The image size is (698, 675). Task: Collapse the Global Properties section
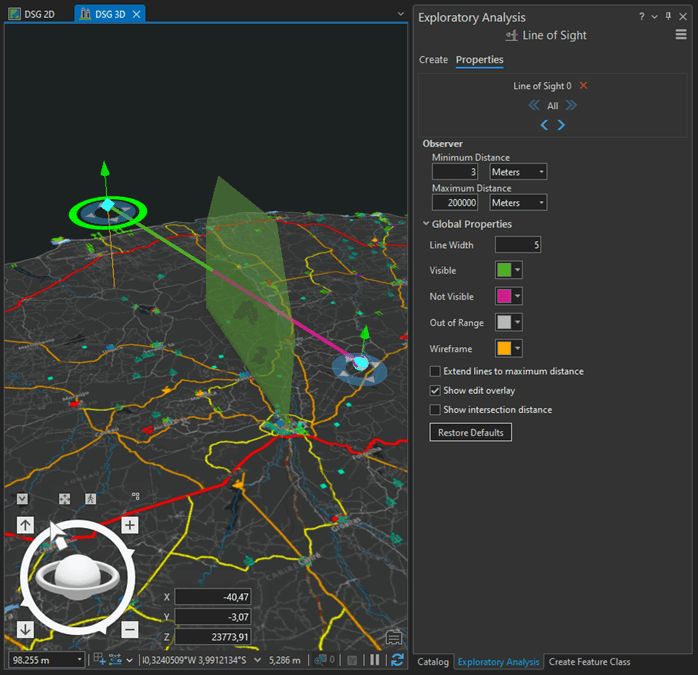point(426,224)
